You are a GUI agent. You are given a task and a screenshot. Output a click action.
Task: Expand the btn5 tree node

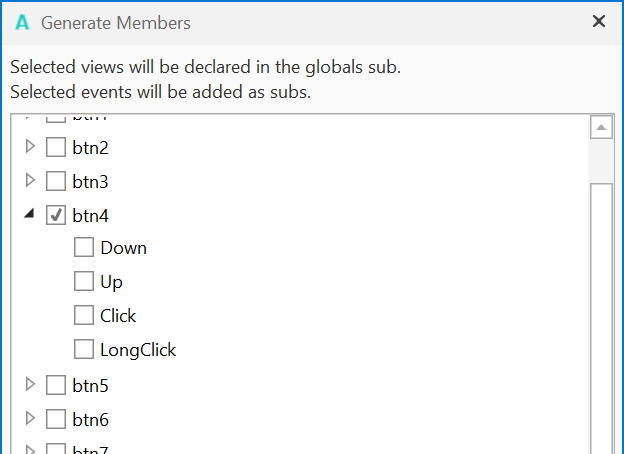[x=30, y=384]
